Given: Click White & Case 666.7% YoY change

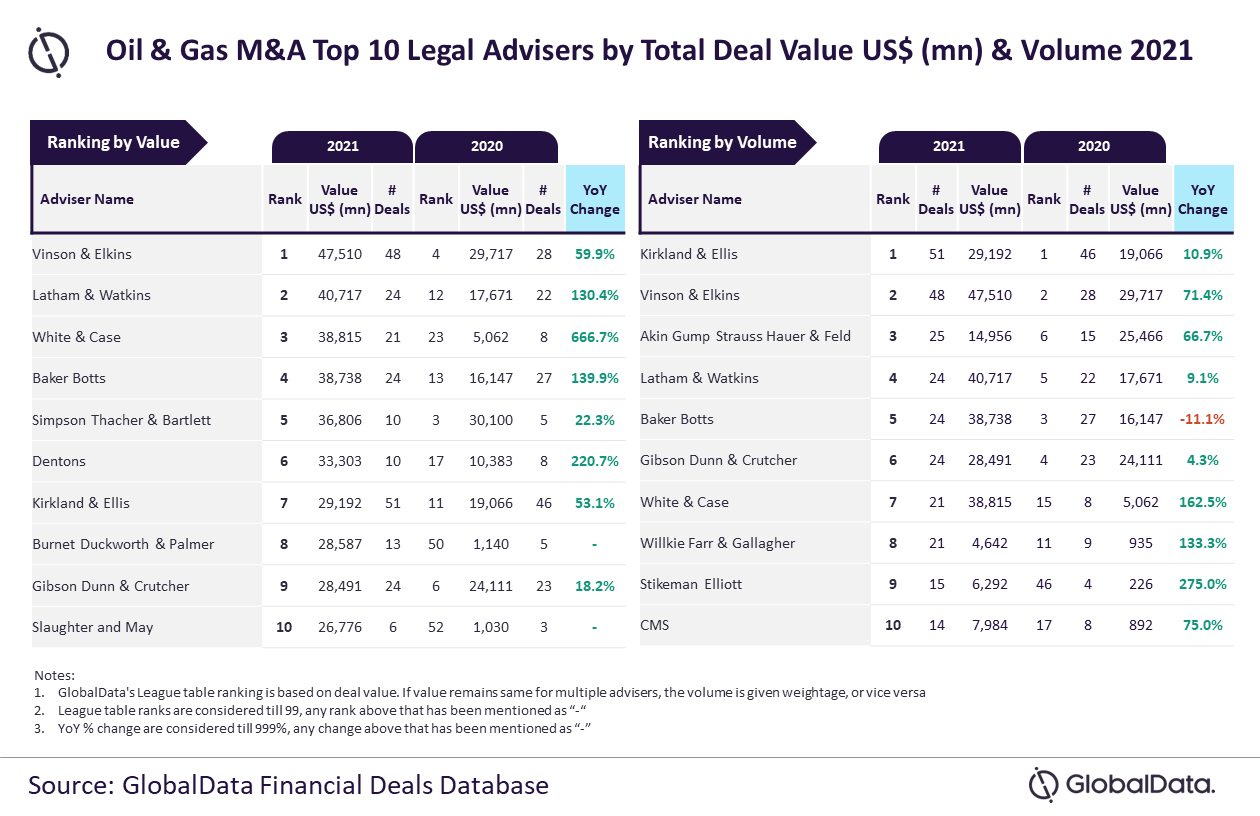Looking at the screenshot, I should click(596, 337).
